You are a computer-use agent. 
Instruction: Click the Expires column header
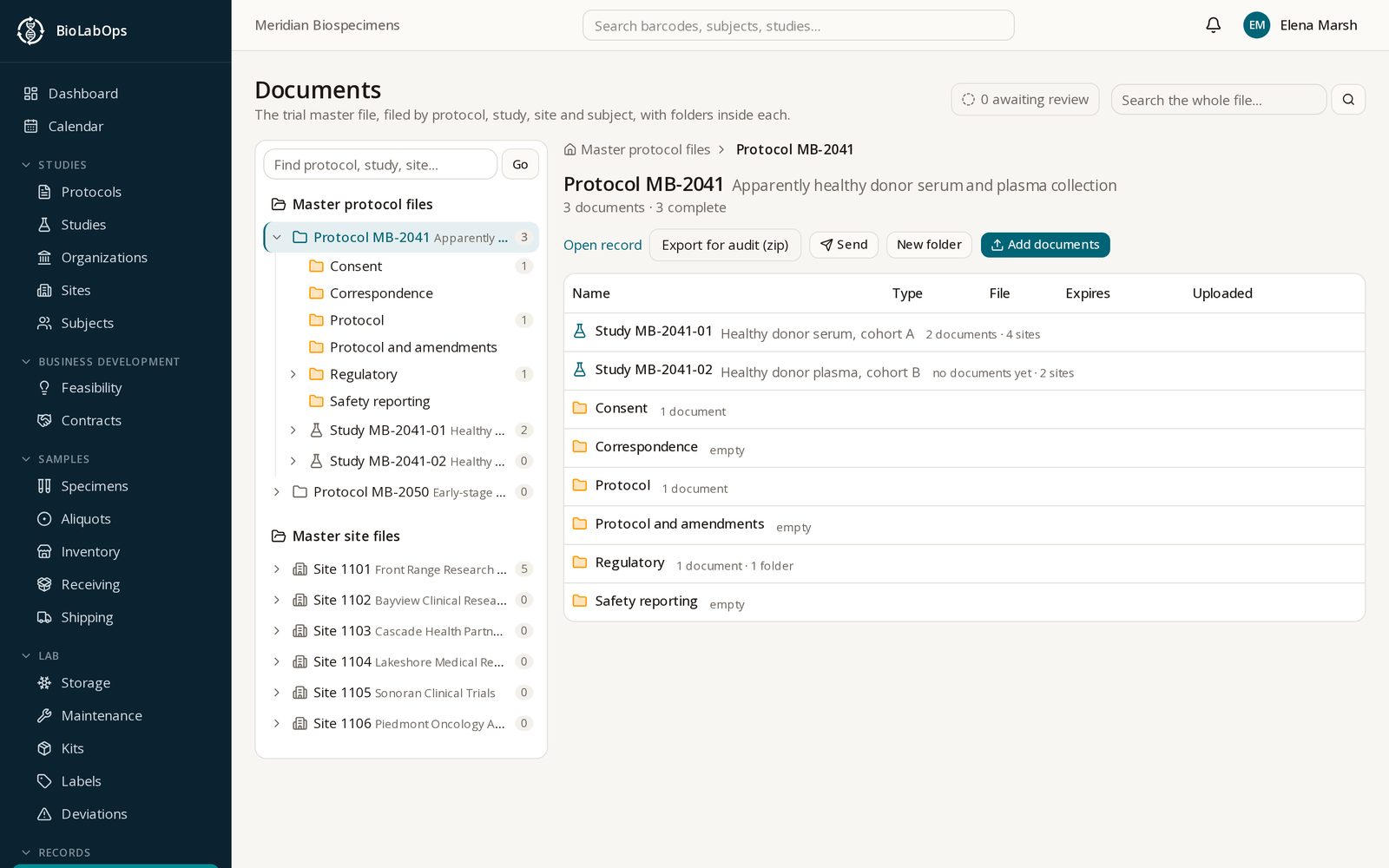pyautogui.click(x=1087, y=293)
